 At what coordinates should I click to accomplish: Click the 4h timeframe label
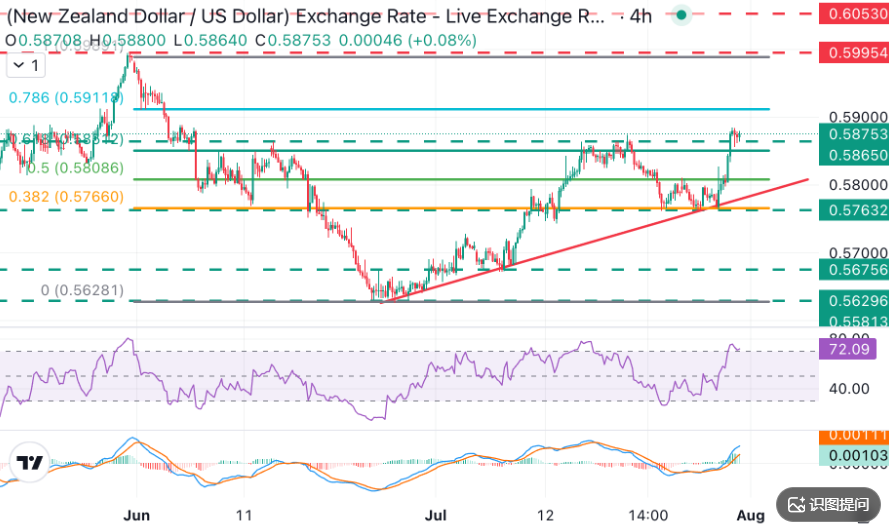[641, 16]
